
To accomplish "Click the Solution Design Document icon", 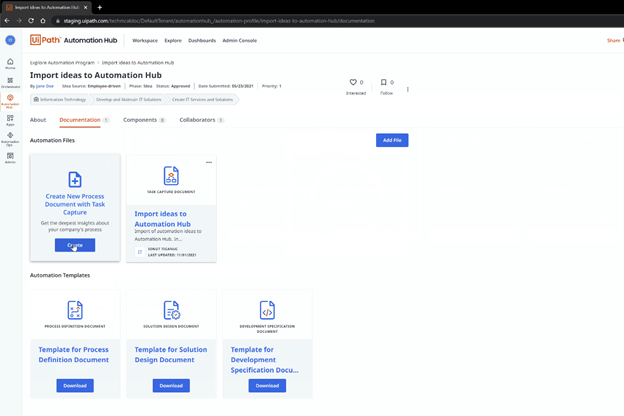I will point(172,310).
